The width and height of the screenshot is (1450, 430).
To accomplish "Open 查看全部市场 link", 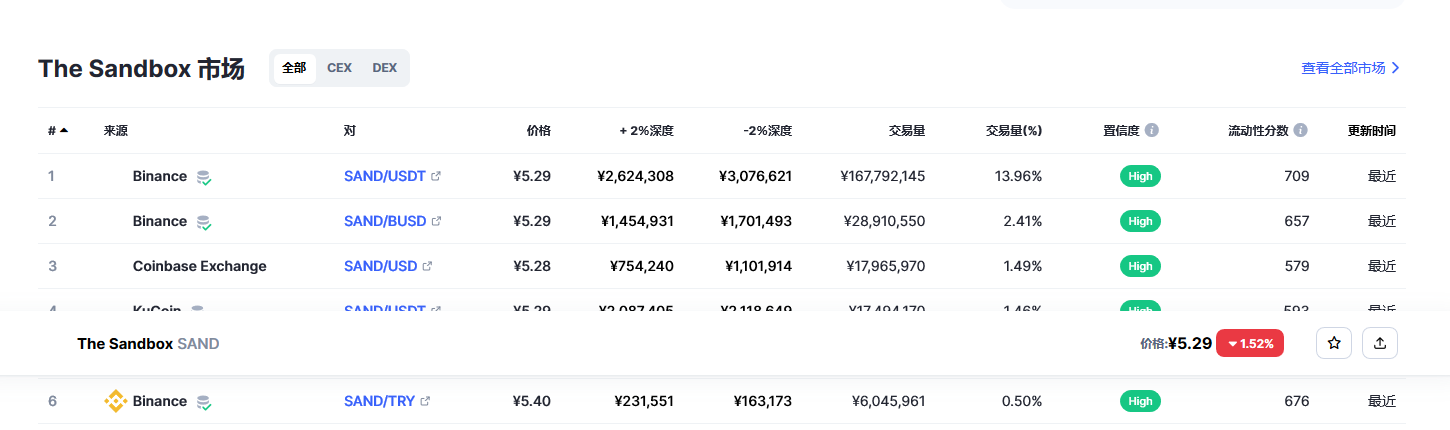I will click(x=1350, y=68).
